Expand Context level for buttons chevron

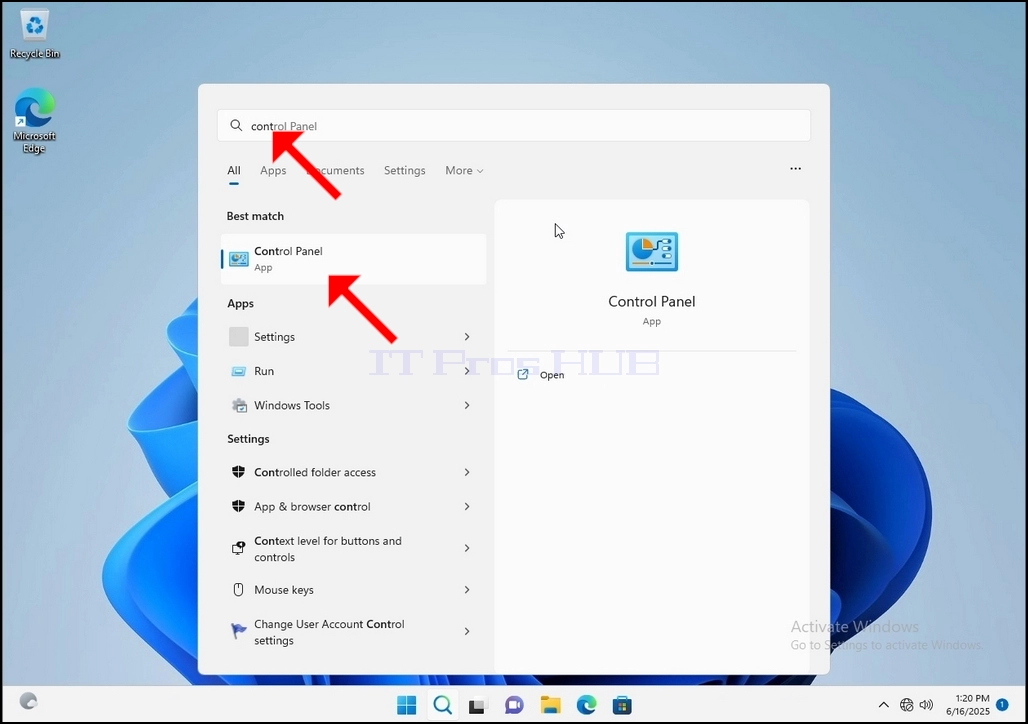pos(467,548)
